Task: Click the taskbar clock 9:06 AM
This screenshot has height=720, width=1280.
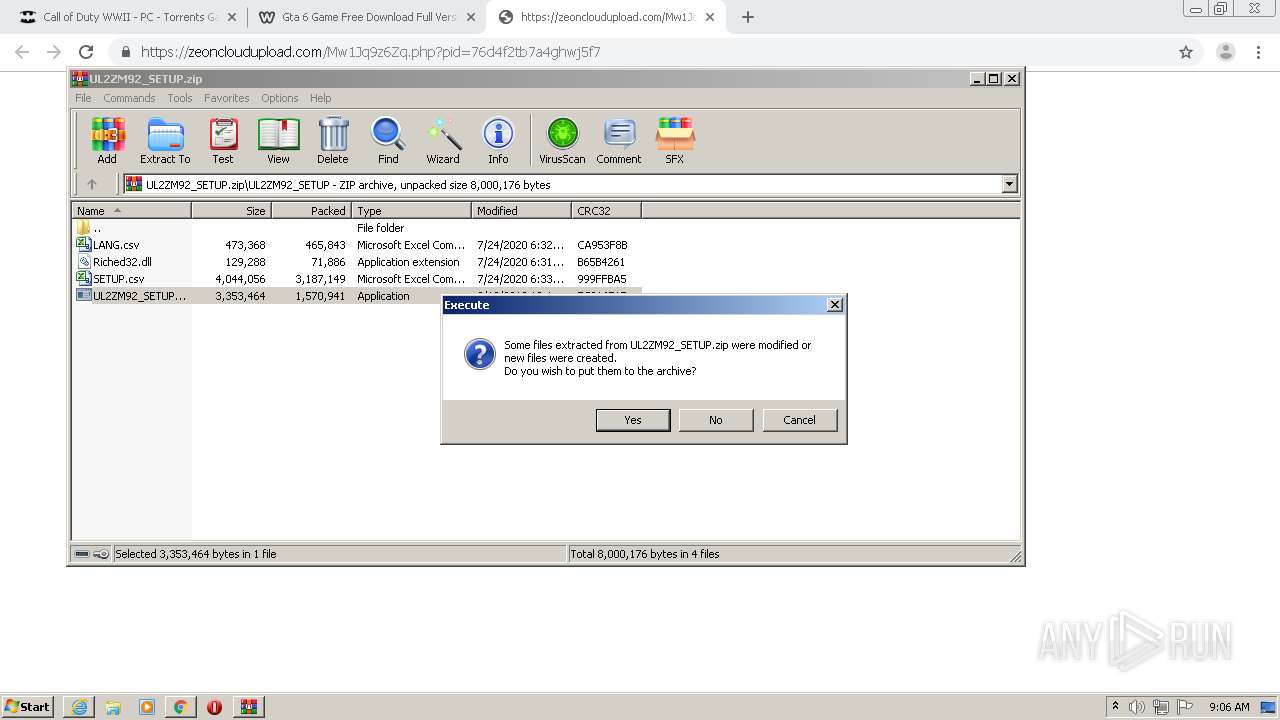Action: 1229,707
